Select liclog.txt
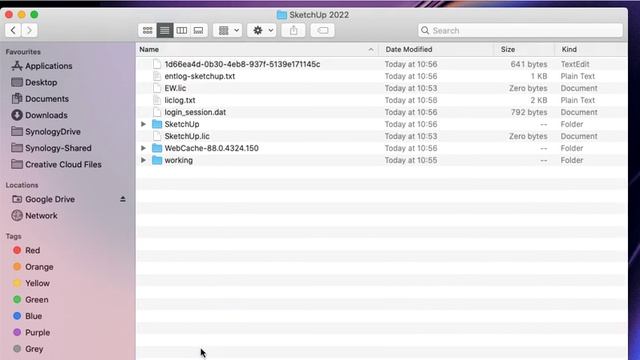The height and width of the screenshot is (360, 640). tap(180, 100)
